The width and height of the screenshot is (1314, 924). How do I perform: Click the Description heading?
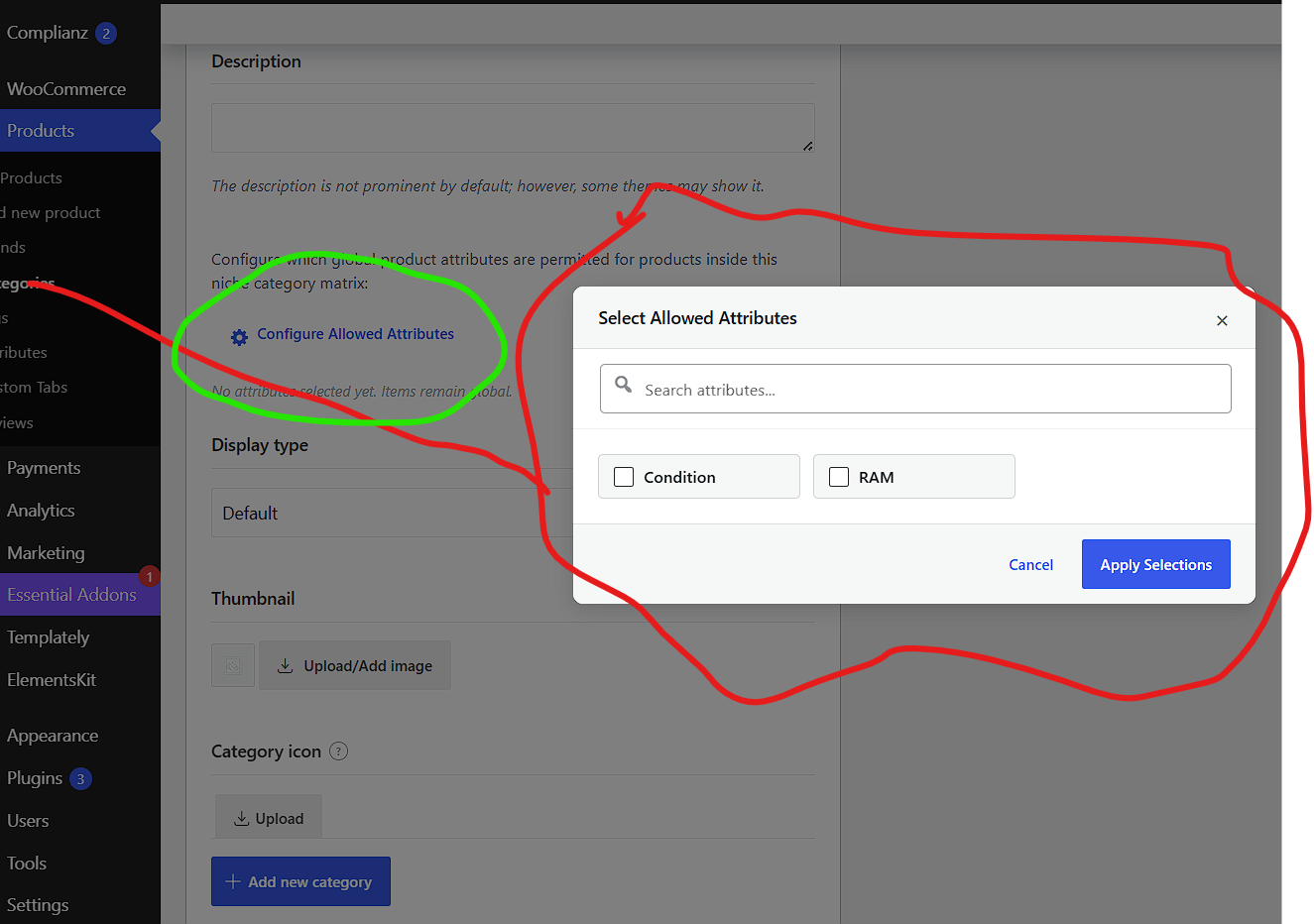pyautogui.click(x=256, y=61)
